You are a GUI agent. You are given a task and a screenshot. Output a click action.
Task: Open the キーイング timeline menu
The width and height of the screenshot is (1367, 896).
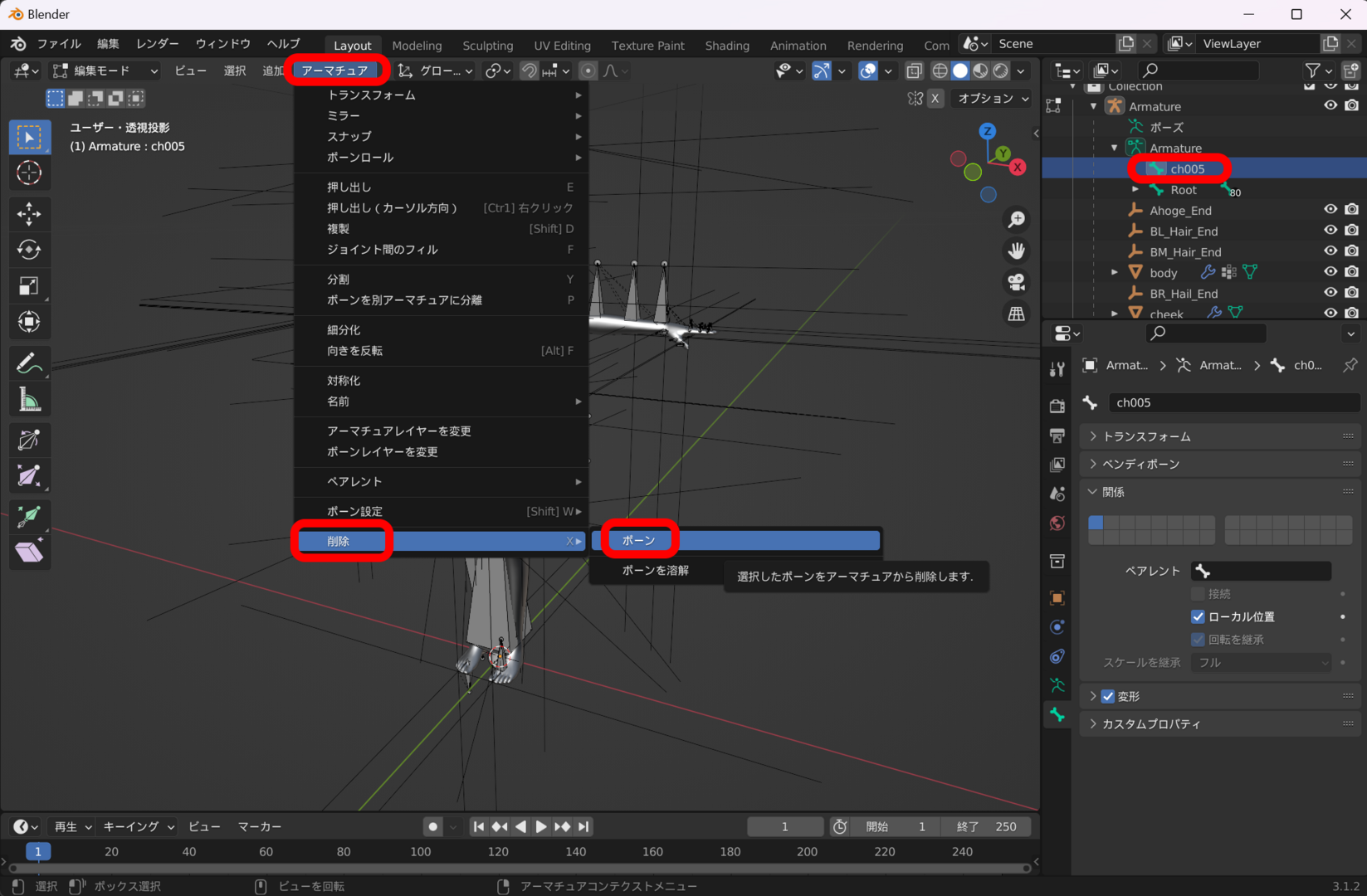tap(138, 826)
